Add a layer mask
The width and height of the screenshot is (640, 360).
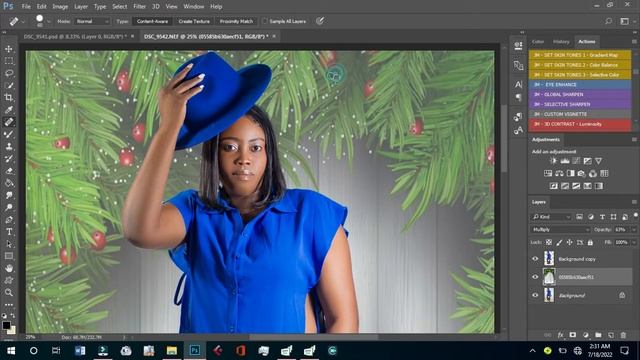pyautogui.click(x=573, y=335)
